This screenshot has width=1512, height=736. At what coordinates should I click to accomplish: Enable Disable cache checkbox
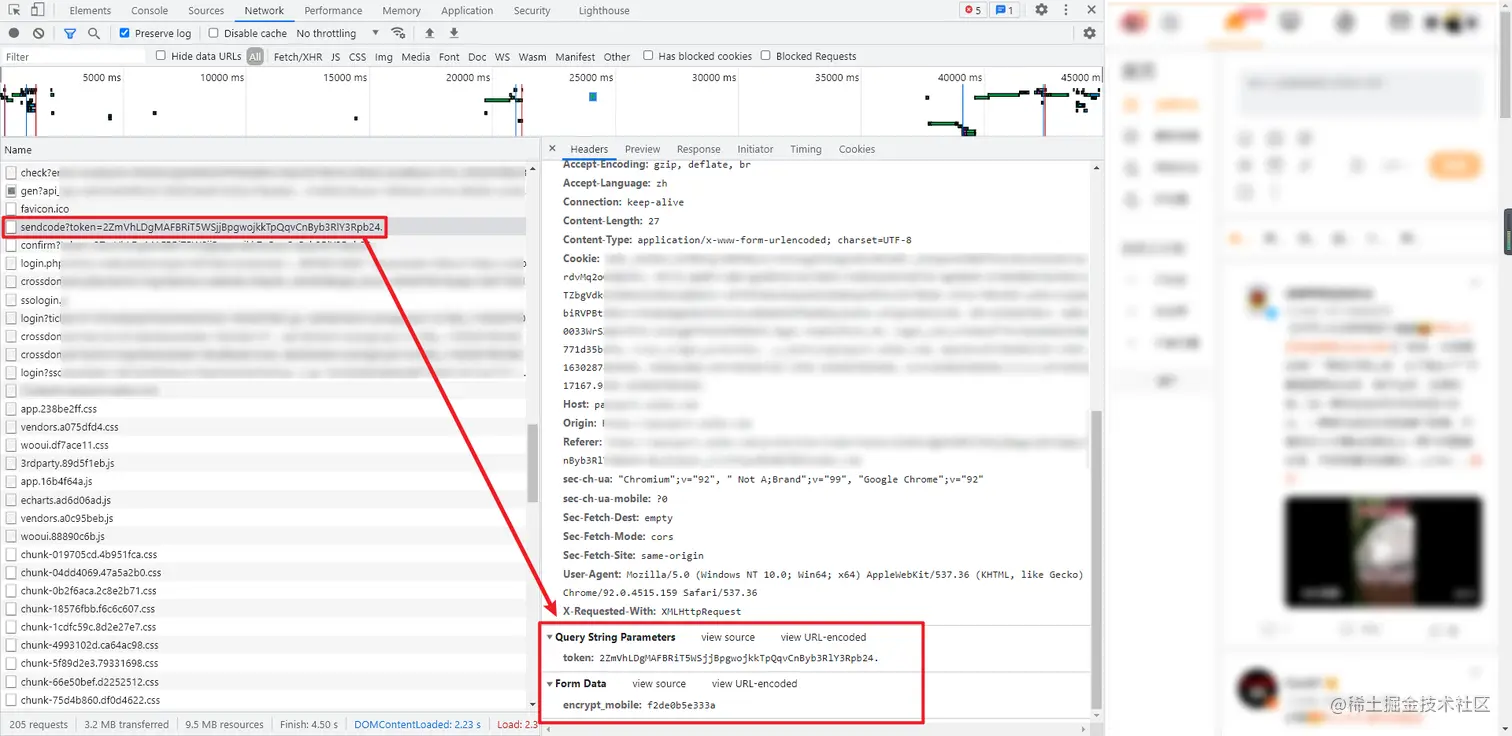tap(213, 33)
